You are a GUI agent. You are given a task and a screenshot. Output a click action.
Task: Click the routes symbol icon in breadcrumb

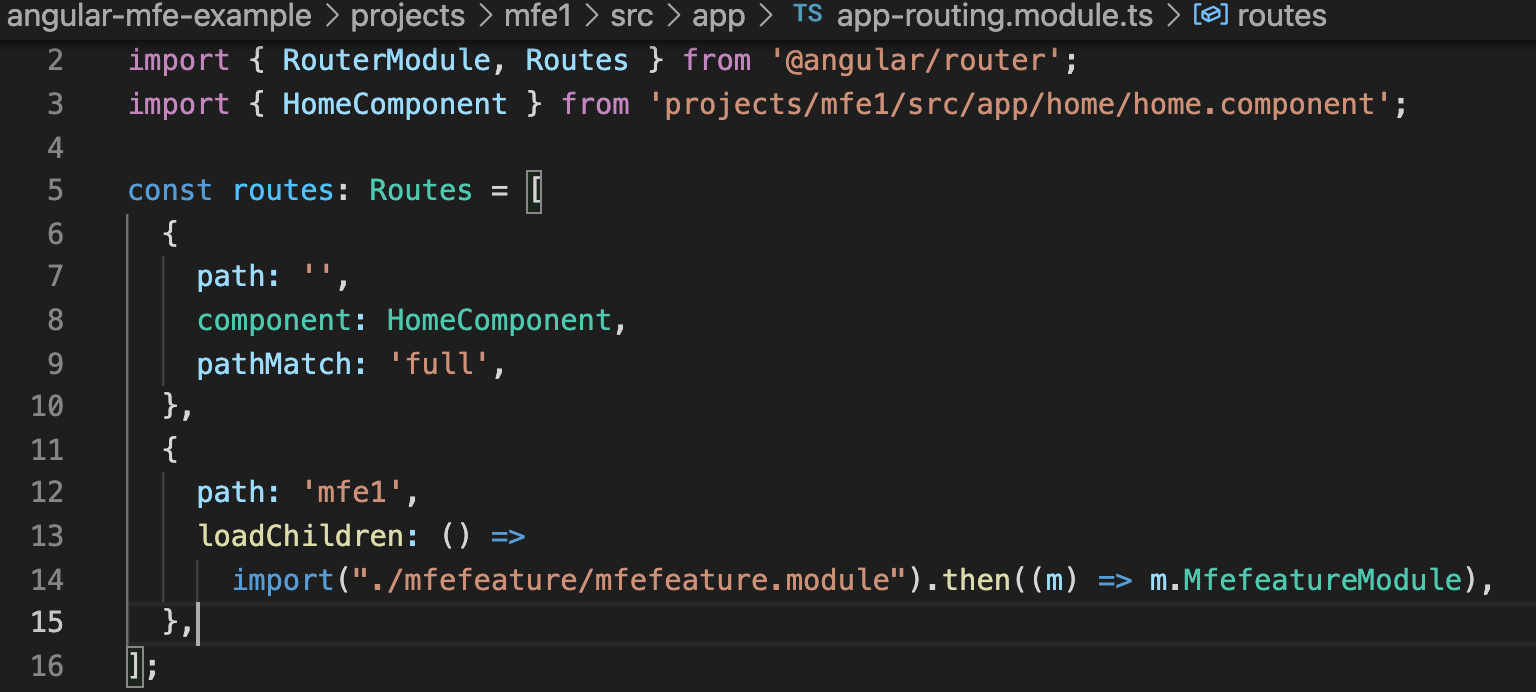(x=1211, y=16)
